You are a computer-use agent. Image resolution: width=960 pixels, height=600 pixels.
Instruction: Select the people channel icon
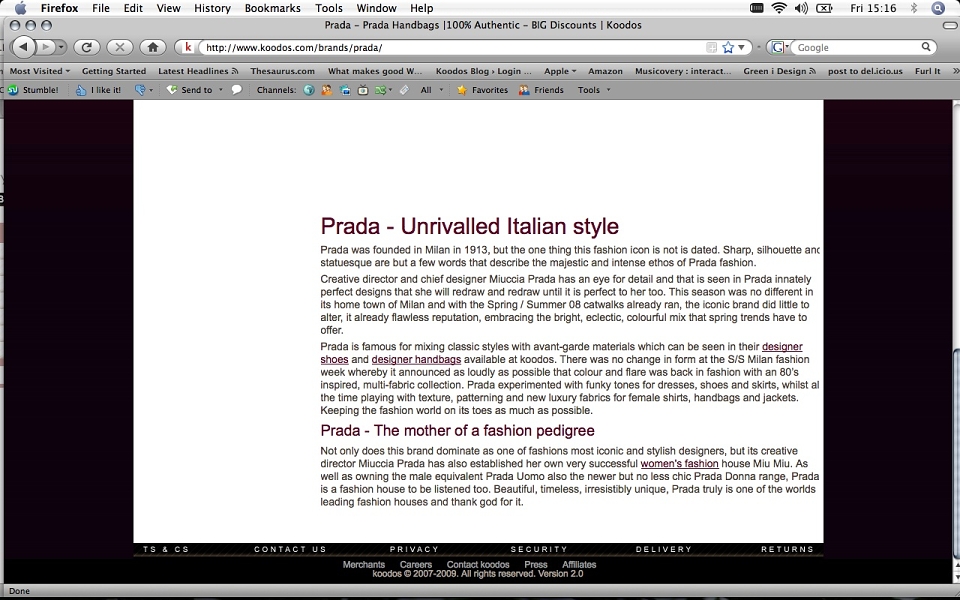(327, 90)
